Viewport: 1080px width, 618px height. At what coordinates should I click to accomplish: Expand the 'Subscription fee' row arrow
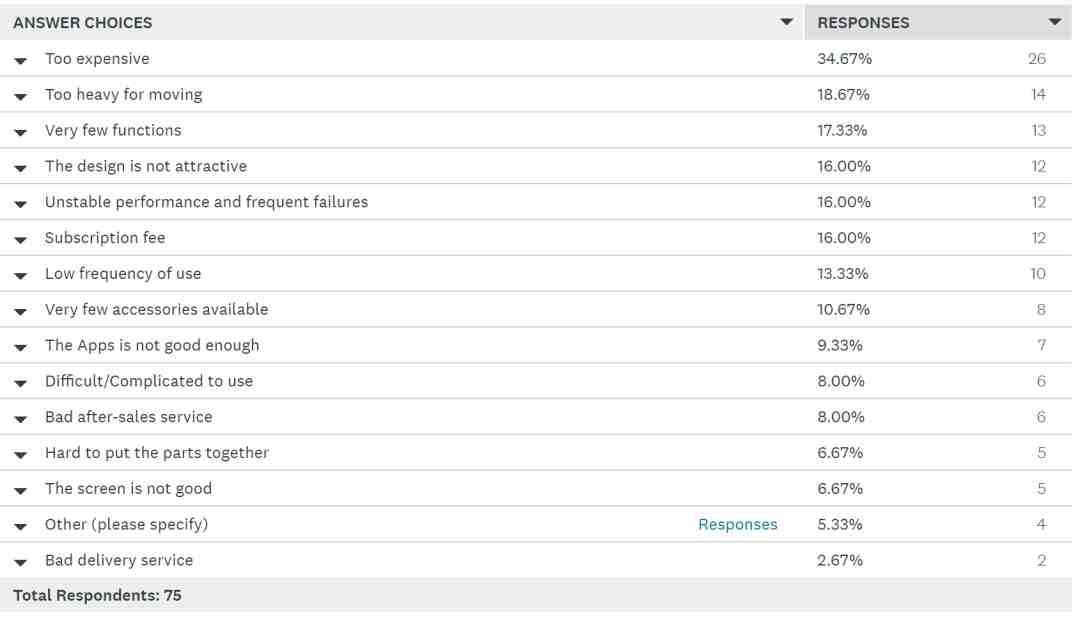21,240
